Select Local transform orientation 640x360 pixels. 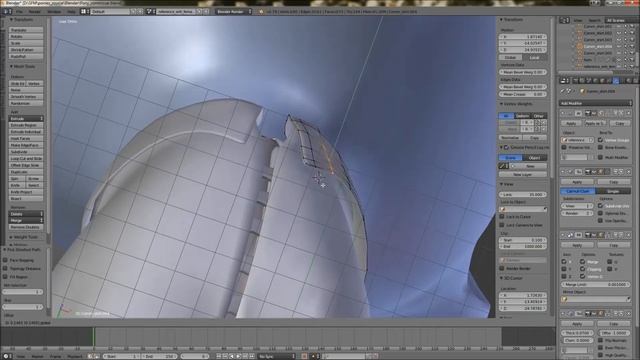click(535, 58)
